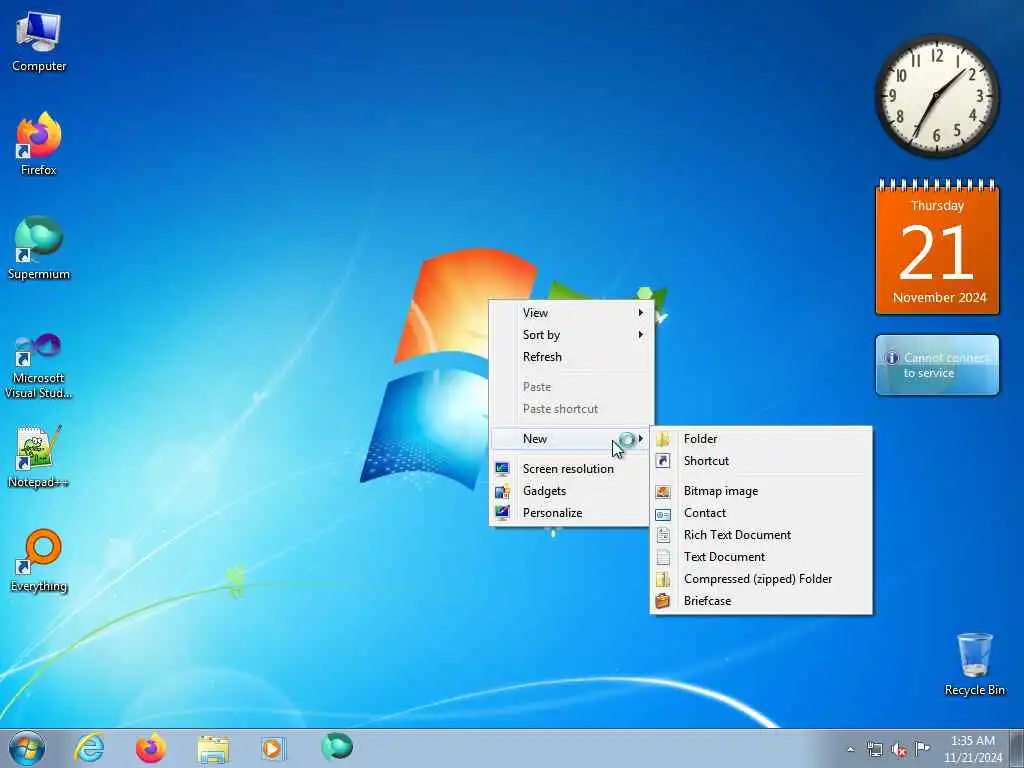Create a new Text Document
This screenshot has width=1024, height=768.
(x=761, y=557)
